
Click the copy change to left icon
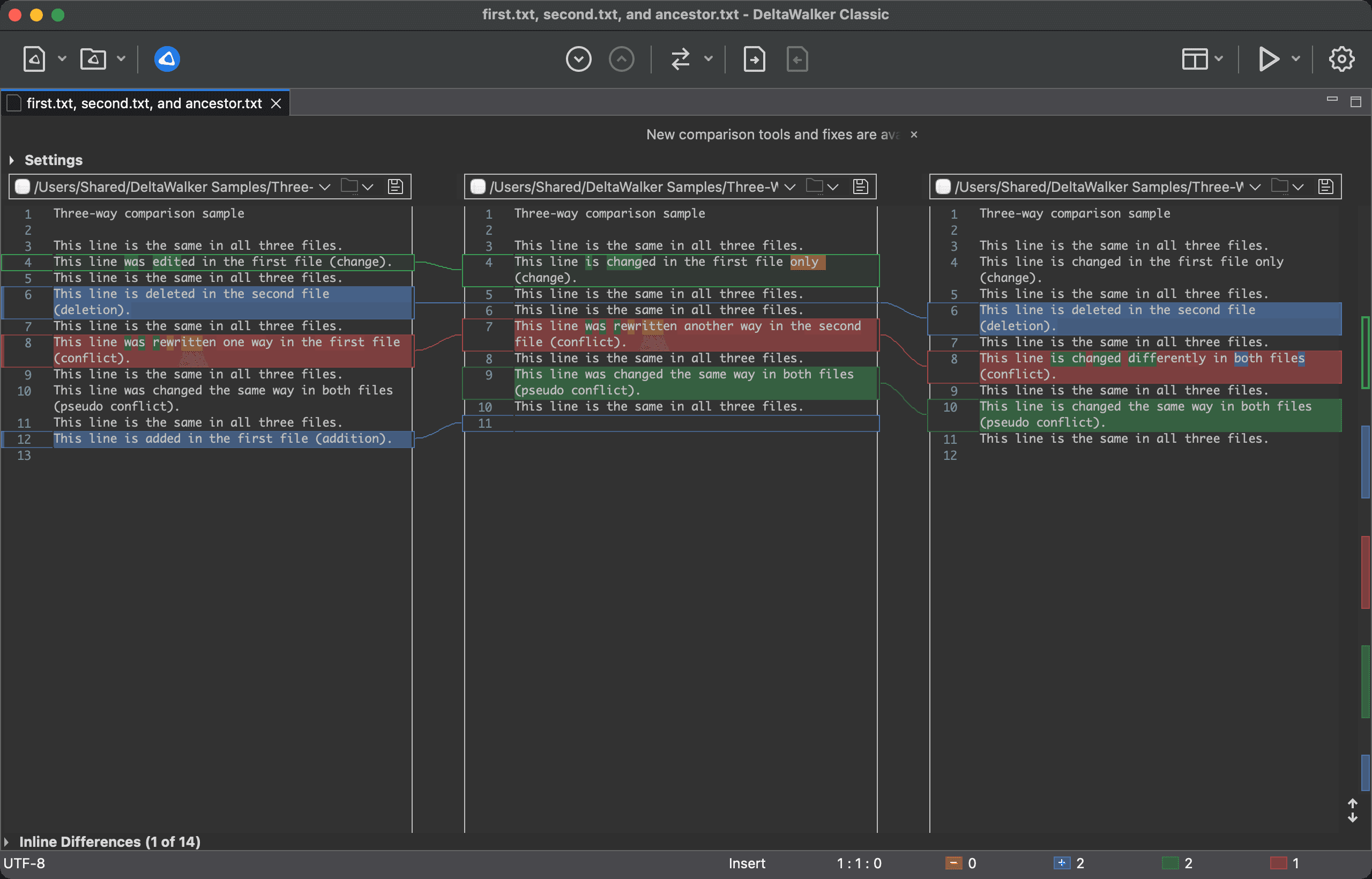797,59
